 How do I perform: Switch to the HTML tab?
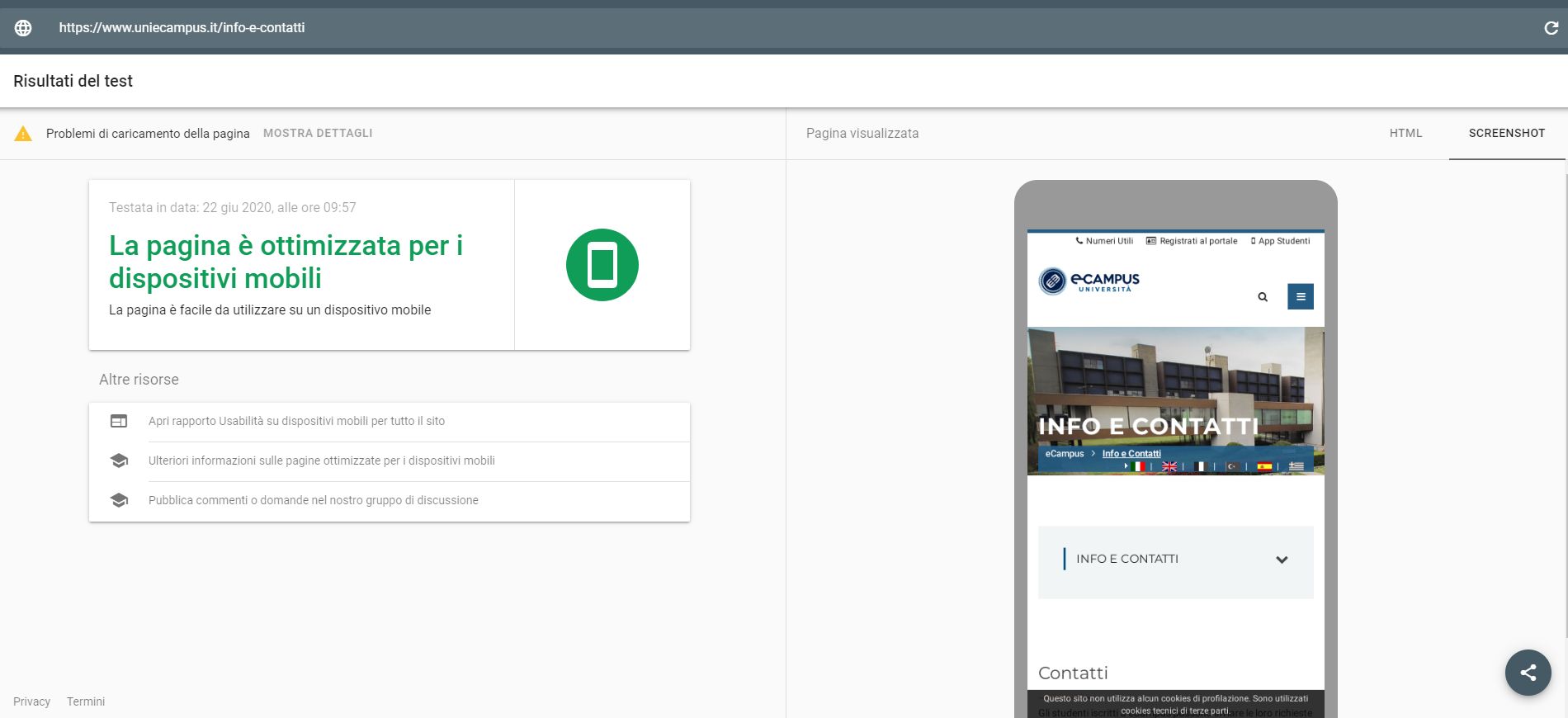(x=1405, y=133)
